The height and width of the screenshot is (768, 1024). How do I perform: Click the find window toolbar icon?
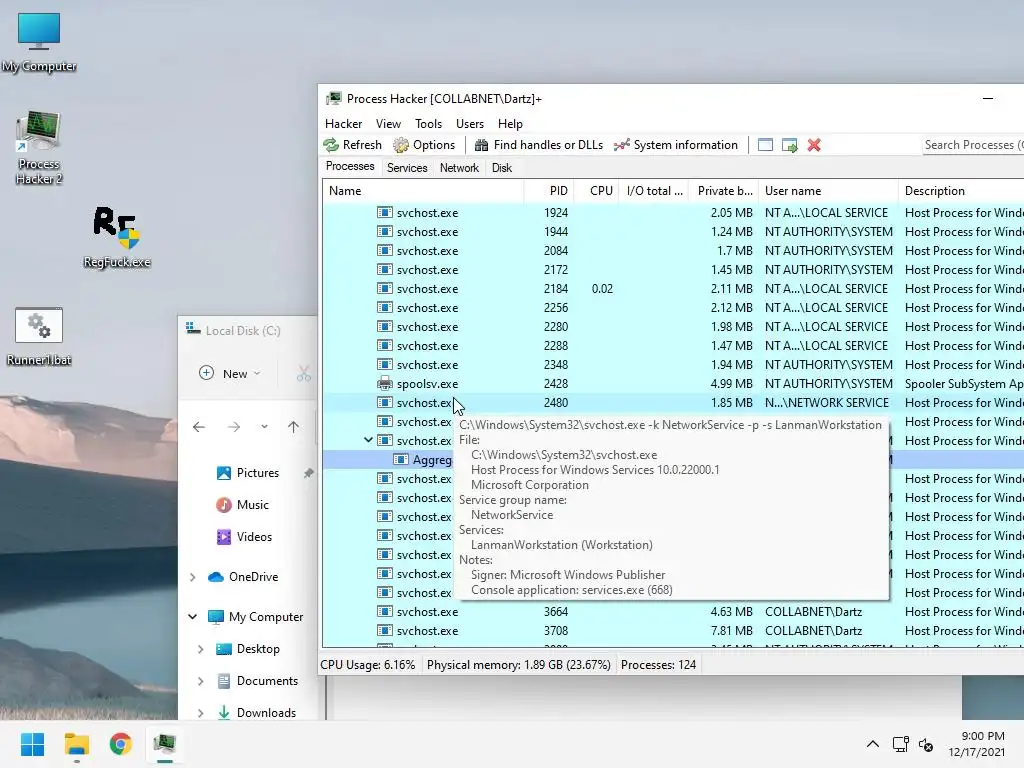pos(765,145)
